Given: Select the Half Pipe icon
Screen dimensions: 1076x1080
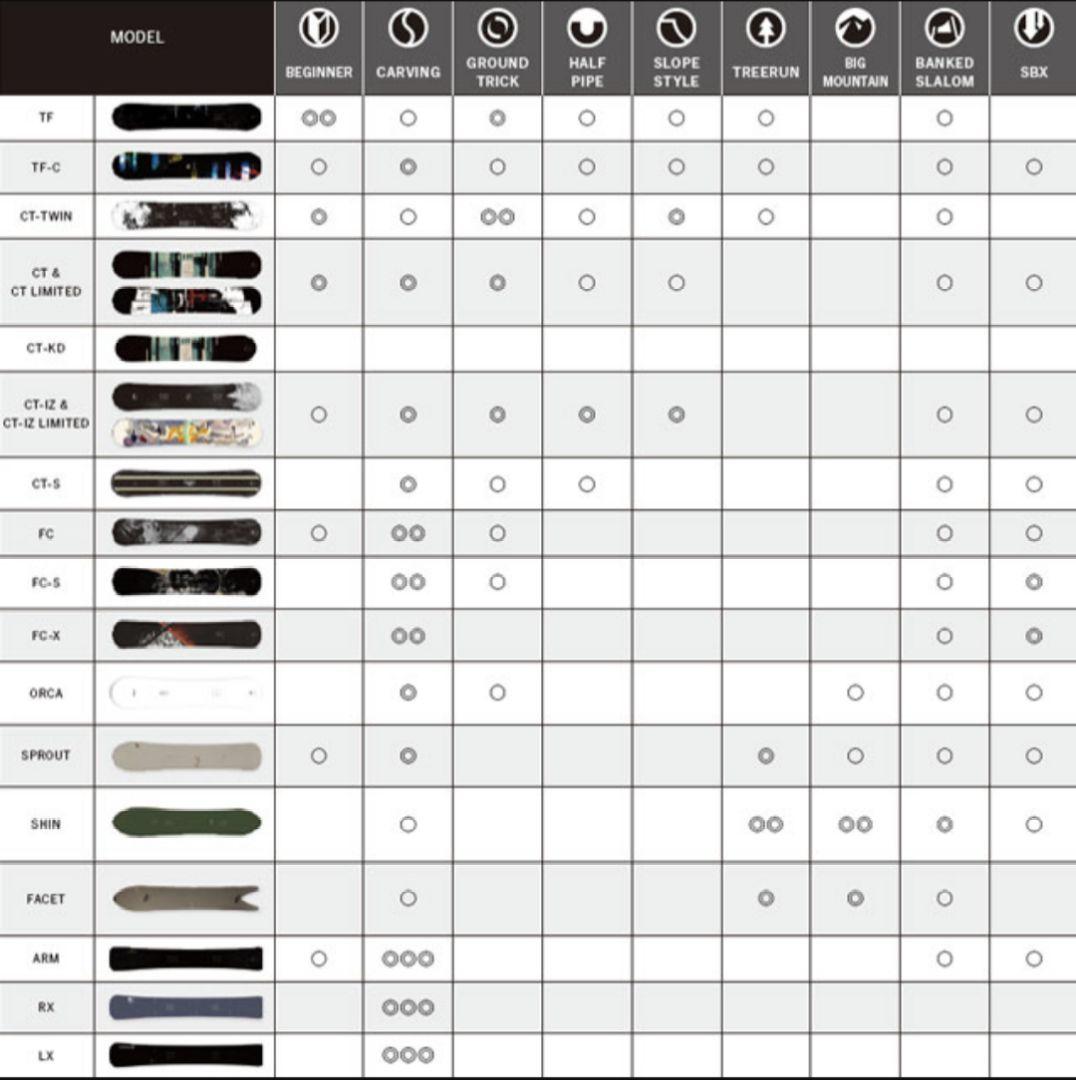Looking at the screenshot, I should pos(587,30).
